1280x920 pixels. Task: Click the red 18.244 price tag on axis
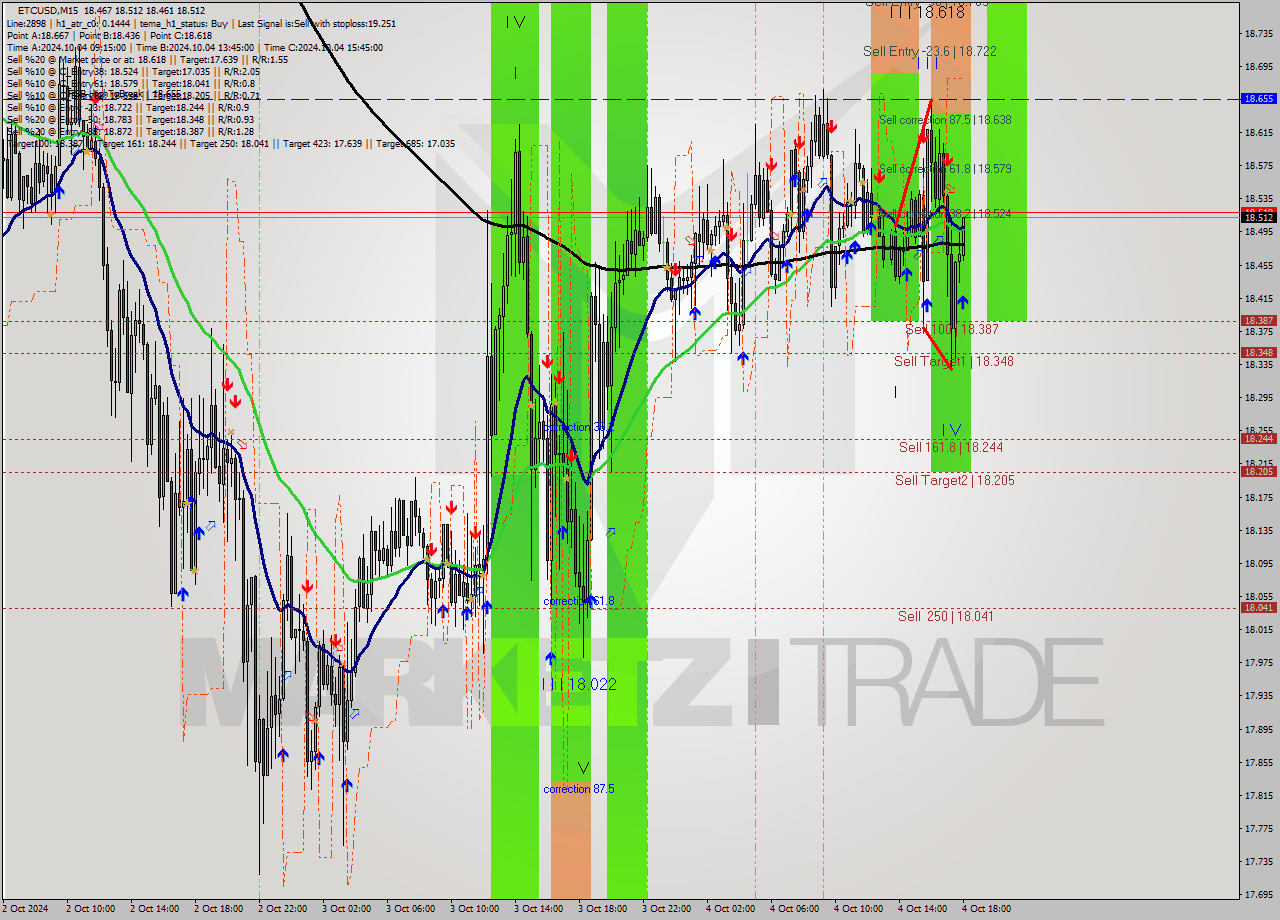1257,439
